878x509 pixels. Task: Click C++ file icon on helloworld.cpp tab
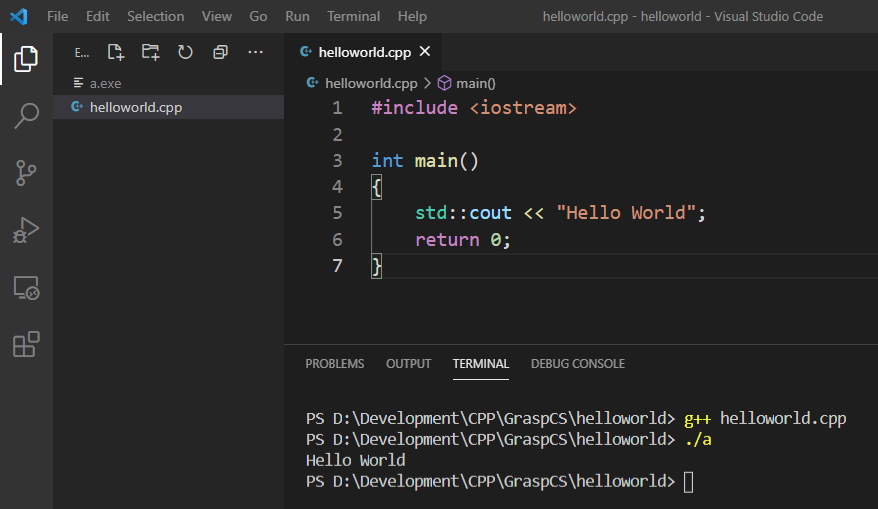tap(306, 52)
